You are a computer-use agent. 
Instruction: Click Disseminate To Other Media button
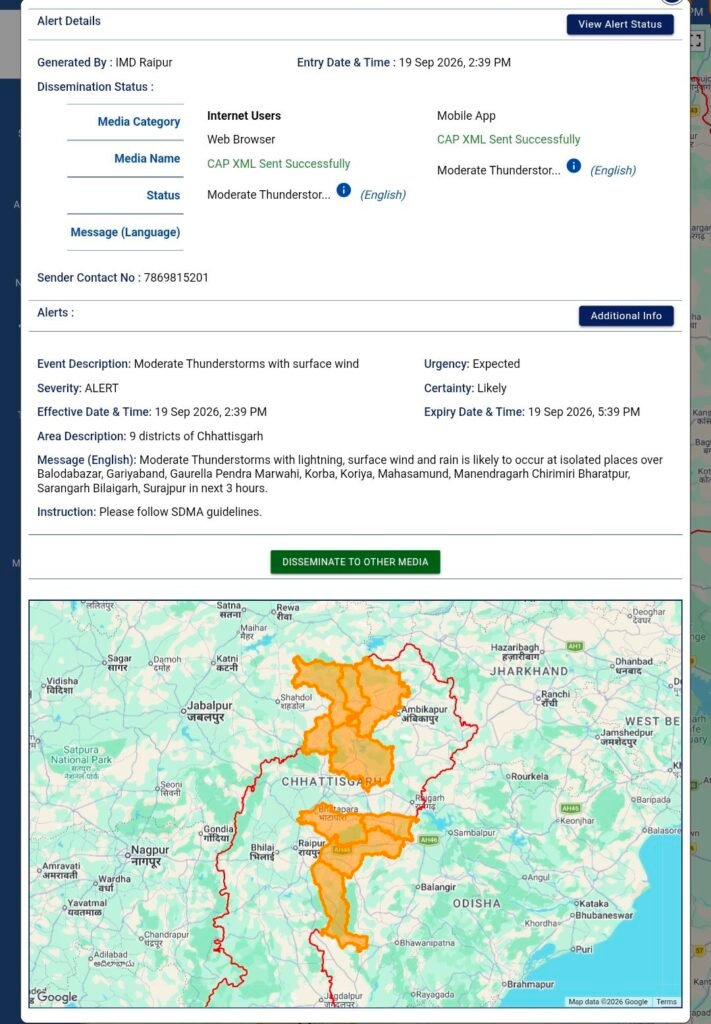tap(355, 562)
